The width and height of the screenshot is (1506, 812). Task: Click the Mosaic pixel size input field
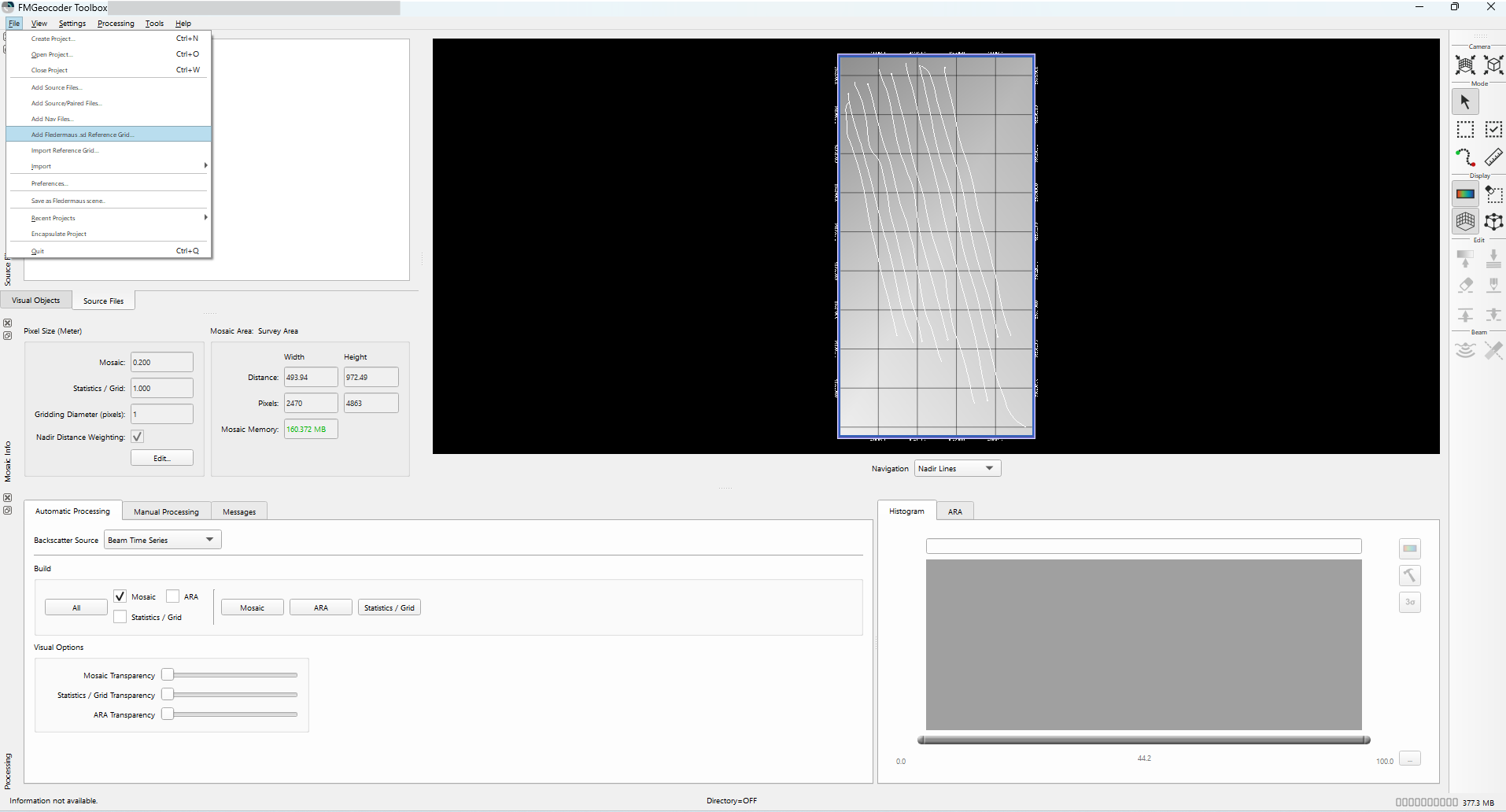162,362
